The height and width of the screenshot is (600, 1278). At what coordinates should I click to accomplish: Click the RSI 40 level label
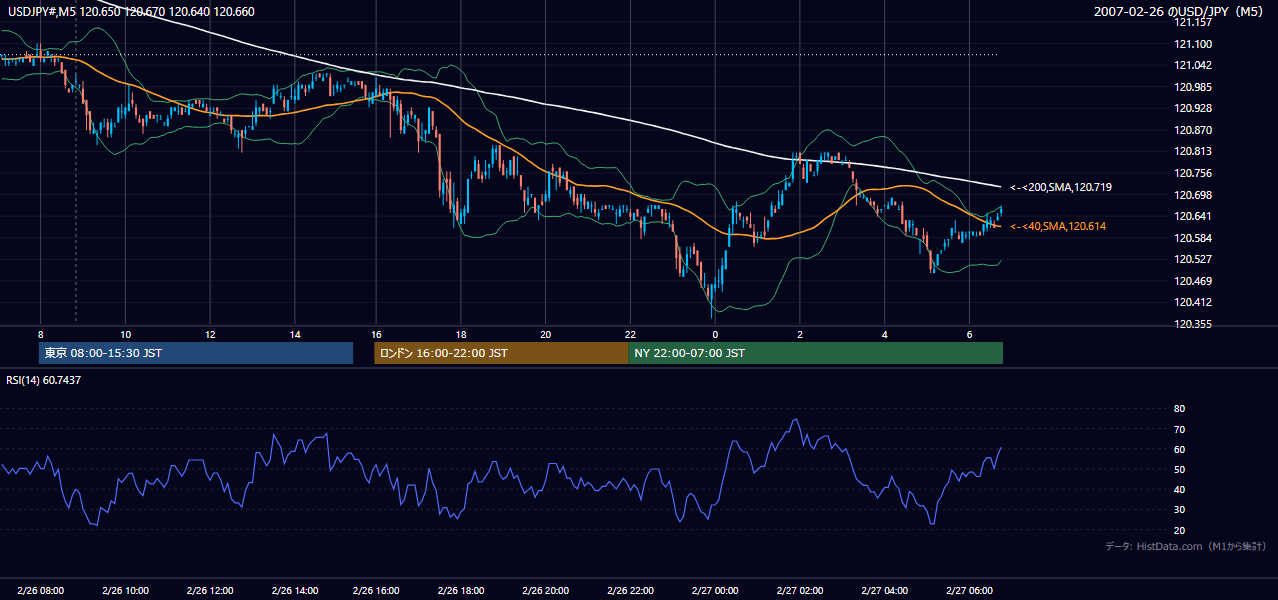[x=1179, y=489]
